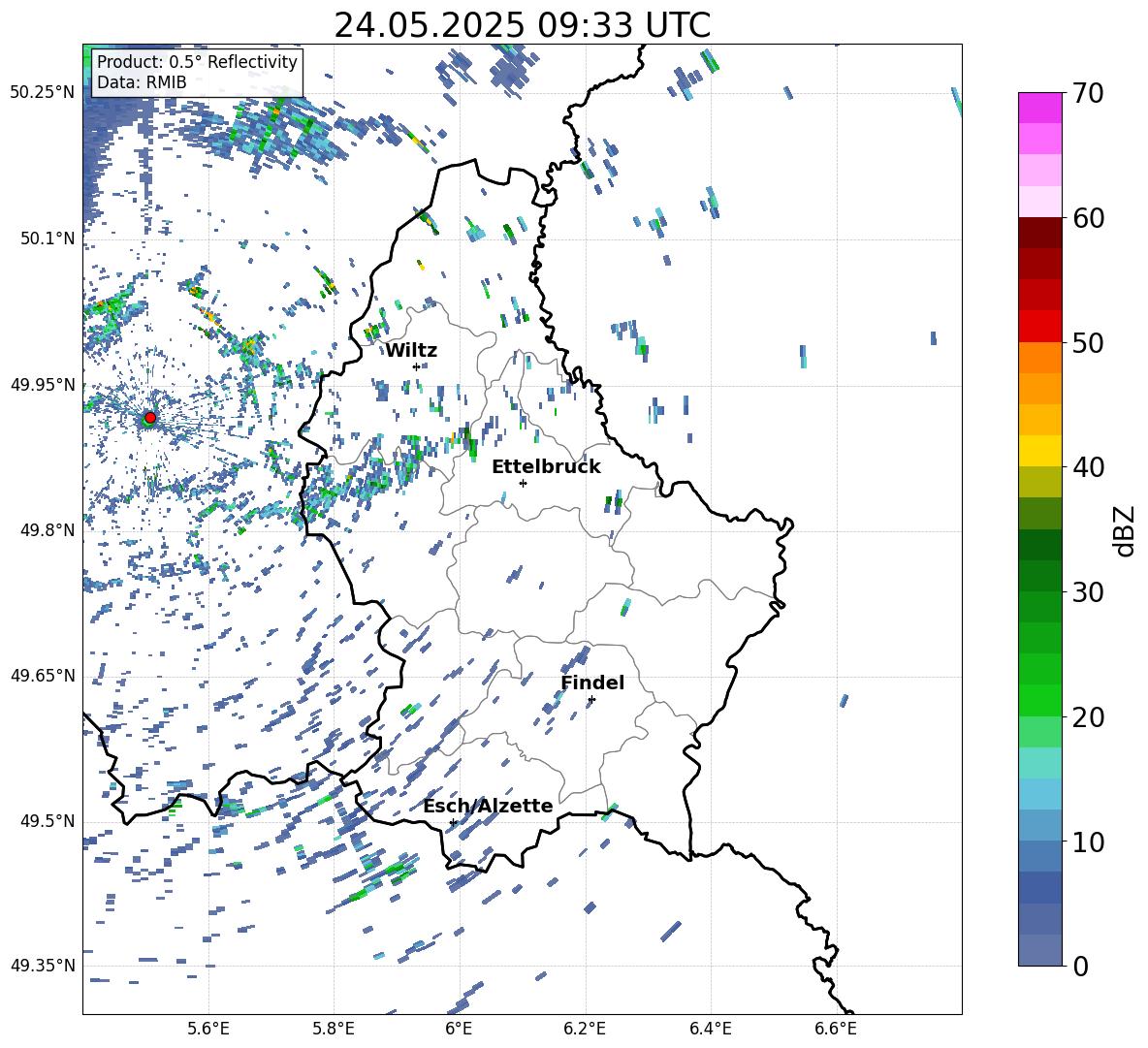Image resolution: width=1148 pixels, height=1048 pixels.
Task: Click the orange colorbar segment above 50
Action: 1039,358
